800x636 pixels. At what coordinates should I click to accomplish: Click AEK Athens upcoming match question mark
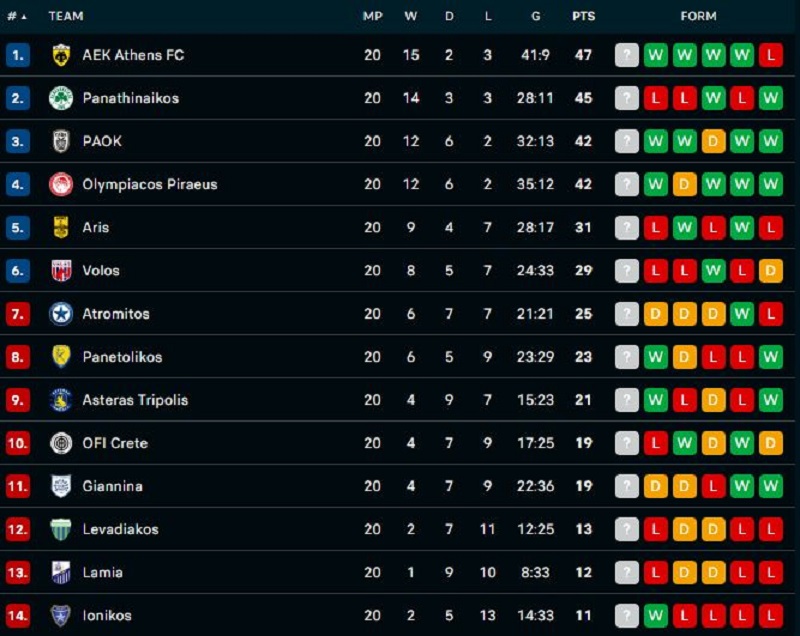[627, 55]
